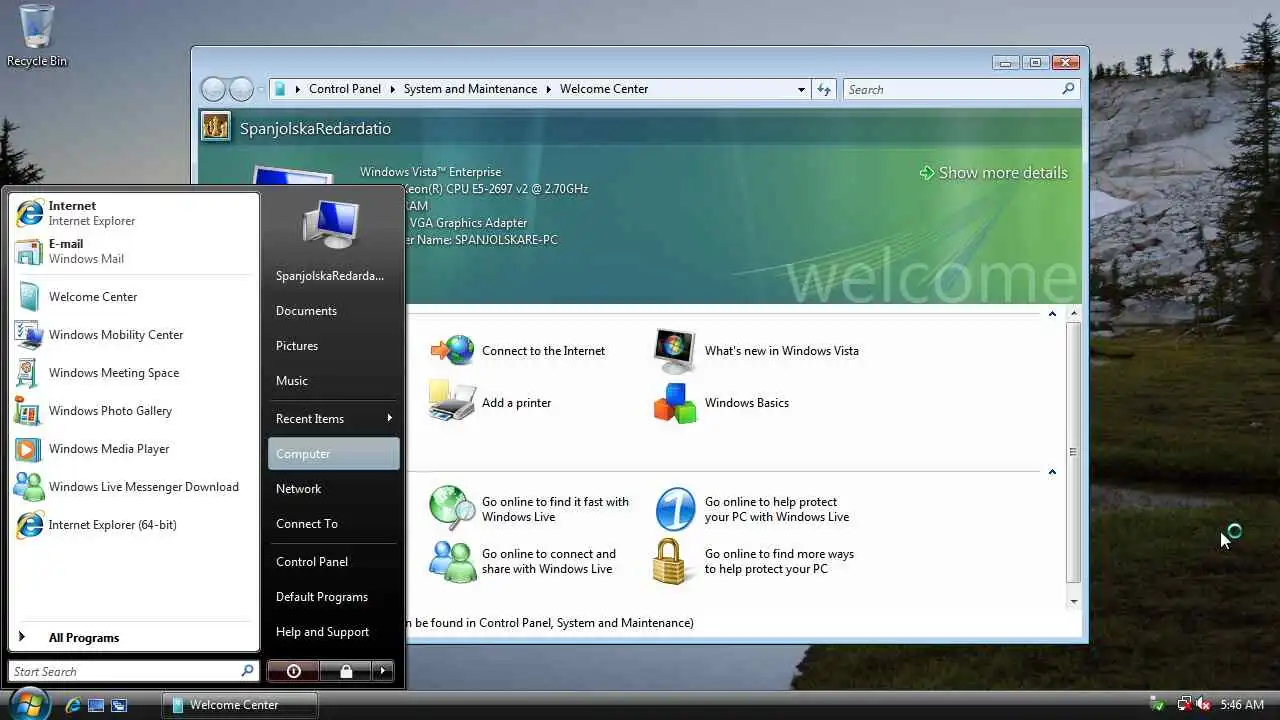Click the taskbar clock 5:46 AM

[1242, 704]
